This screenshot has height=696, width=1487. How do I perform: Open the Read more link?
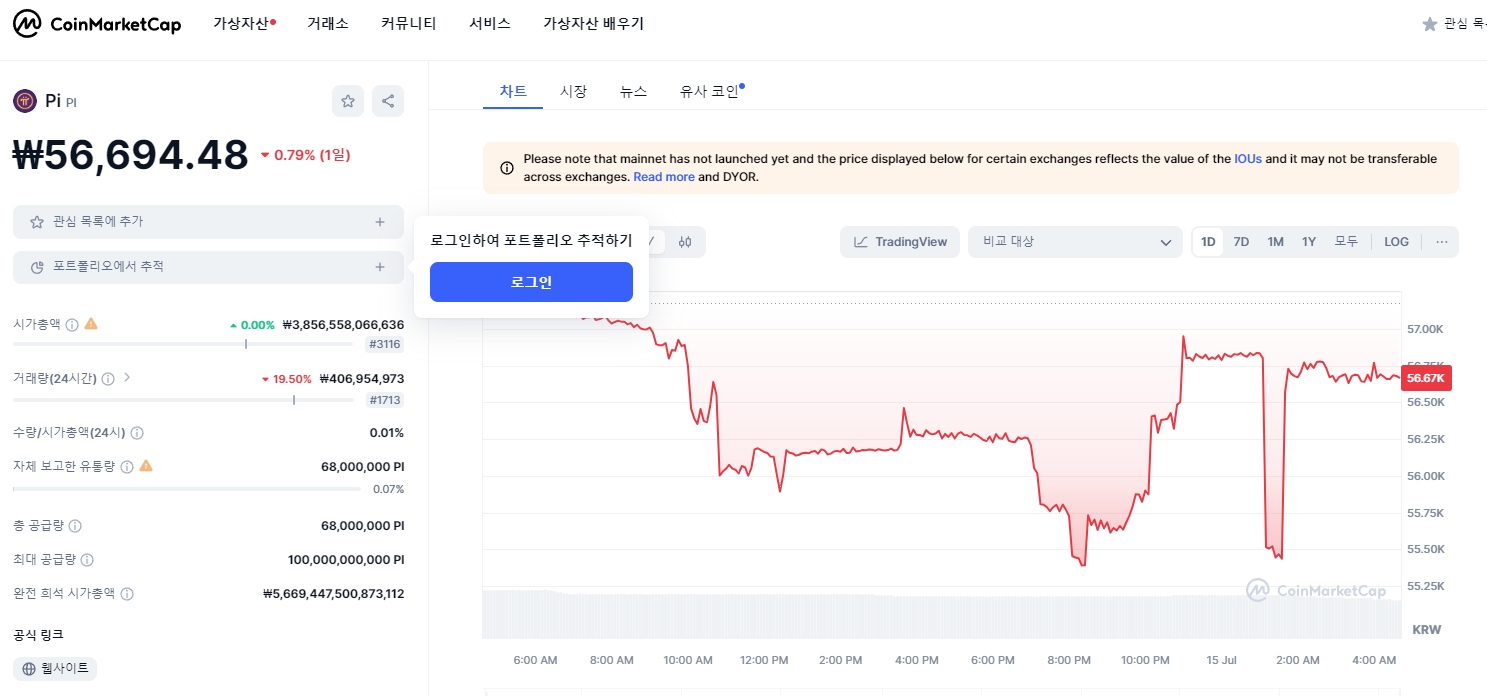click(x=663, y=177)
